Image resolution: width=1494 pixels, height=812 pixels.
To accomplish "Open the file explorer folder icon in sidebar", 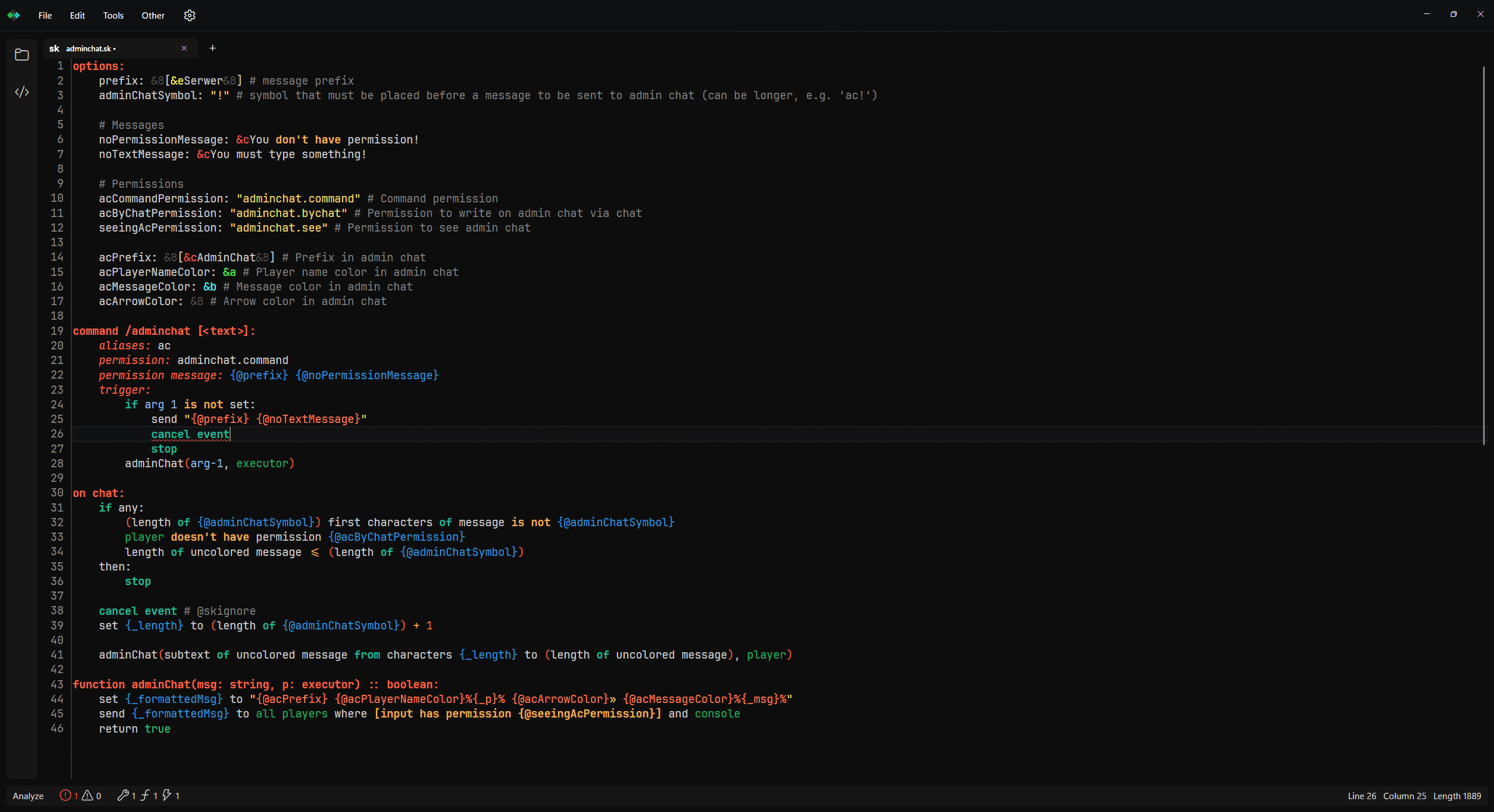I will point(22,55).
